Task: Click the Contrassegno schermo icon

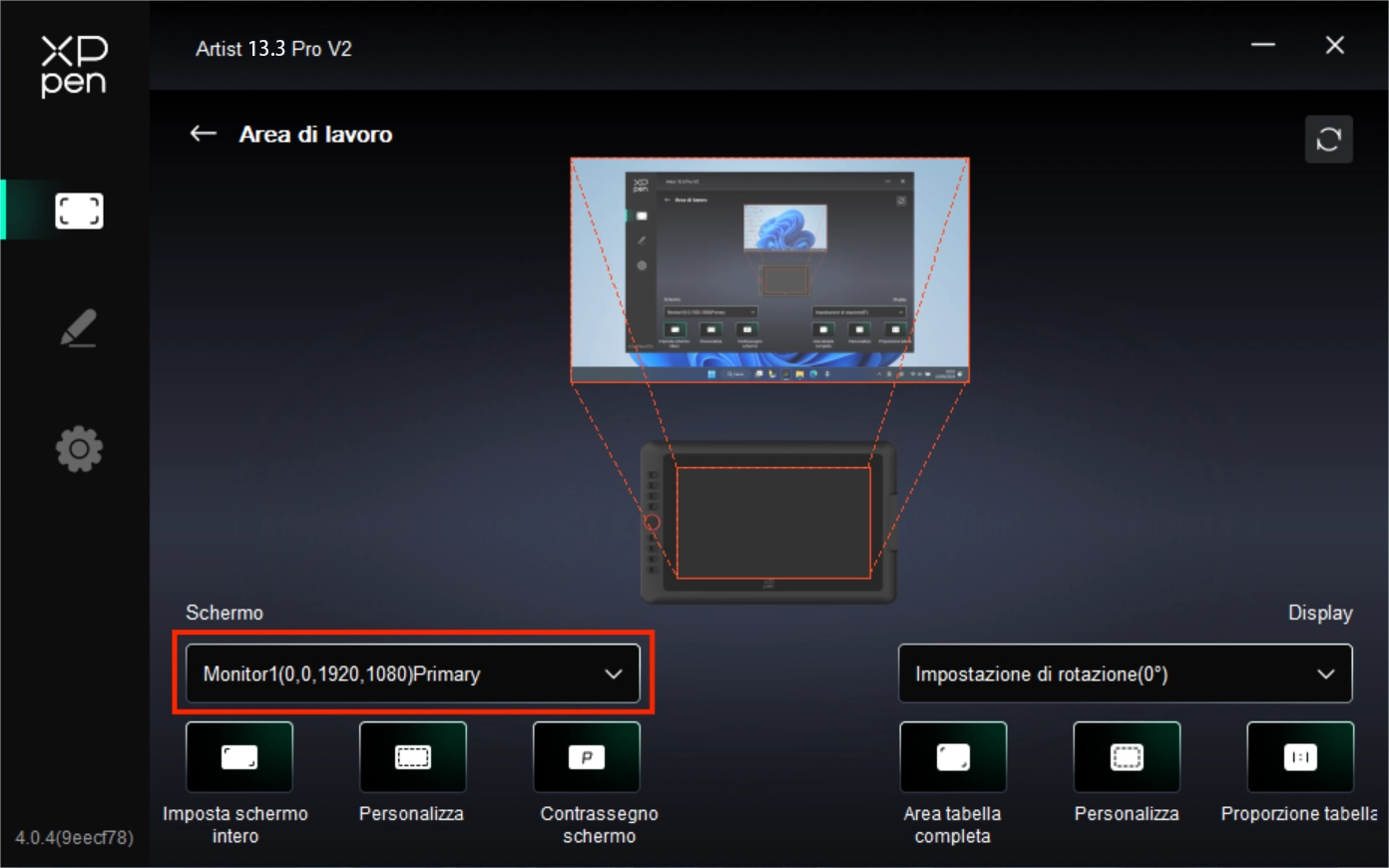Action: (x=587, y=757)
